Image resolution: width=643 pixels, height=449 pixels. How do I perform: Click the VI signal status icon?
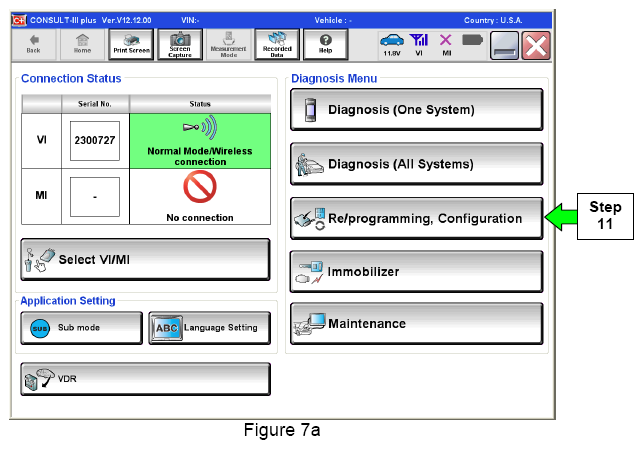[420, 44]
